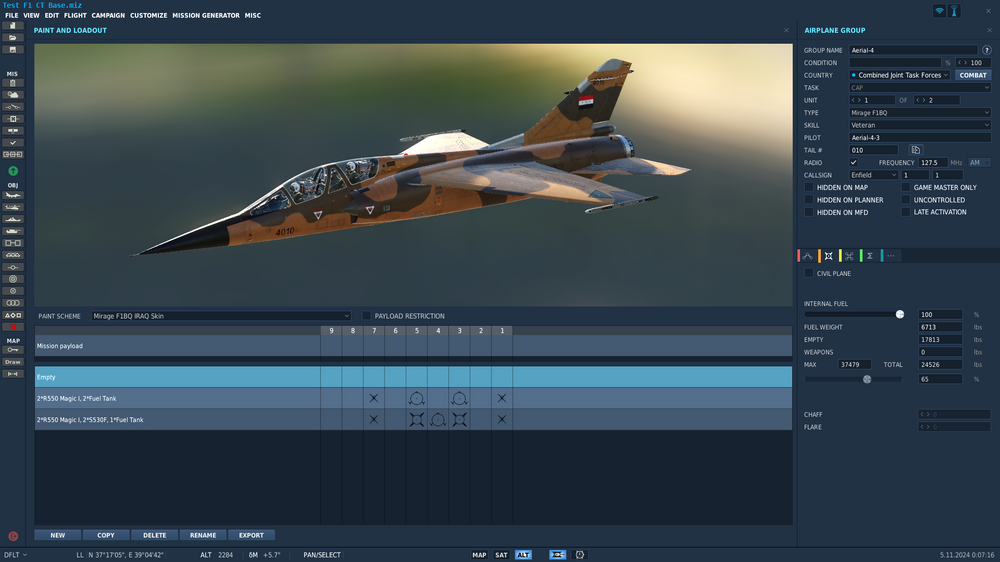Select the helicopter group object tool
This screenshot has width=1000, height=562.
pyautogui.click(x=13, y=207)
